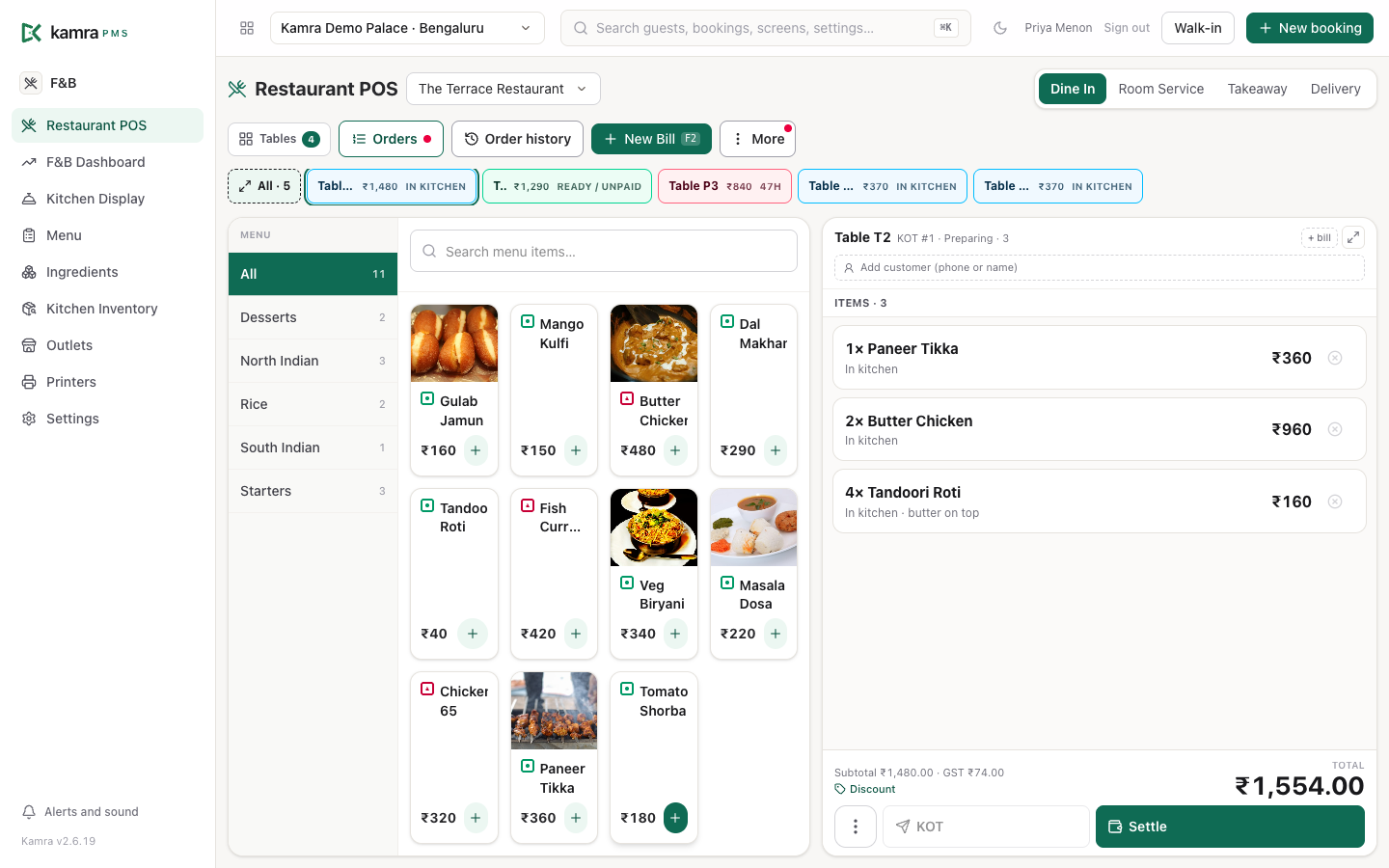Select the Starters menu category
The width and height of the screenshot is (1389, 868).
(x=313, y=491)
